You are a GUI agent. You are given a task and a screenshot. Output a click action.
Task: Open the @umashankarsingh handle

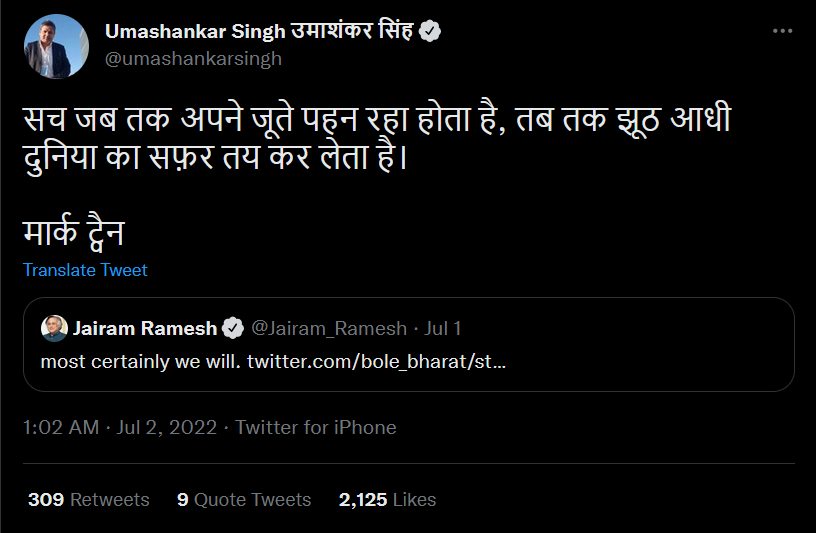pos(193,59)
